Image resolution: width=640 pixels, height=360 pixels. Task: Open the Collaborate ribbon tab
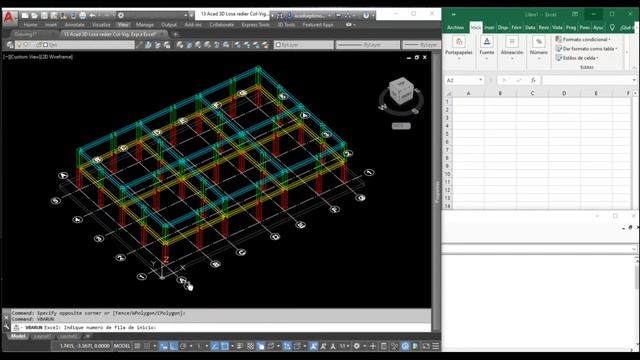click(x=222, y=25)
